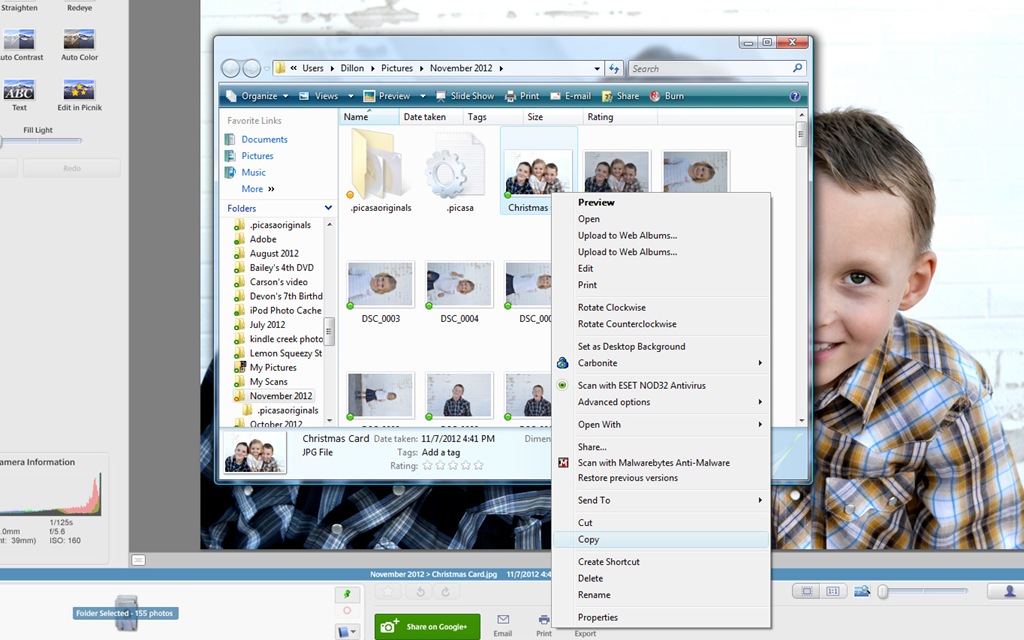Viewport: 1024px width, 640px height.
Task: Open the address bar history dropdown
Action: 597,69
